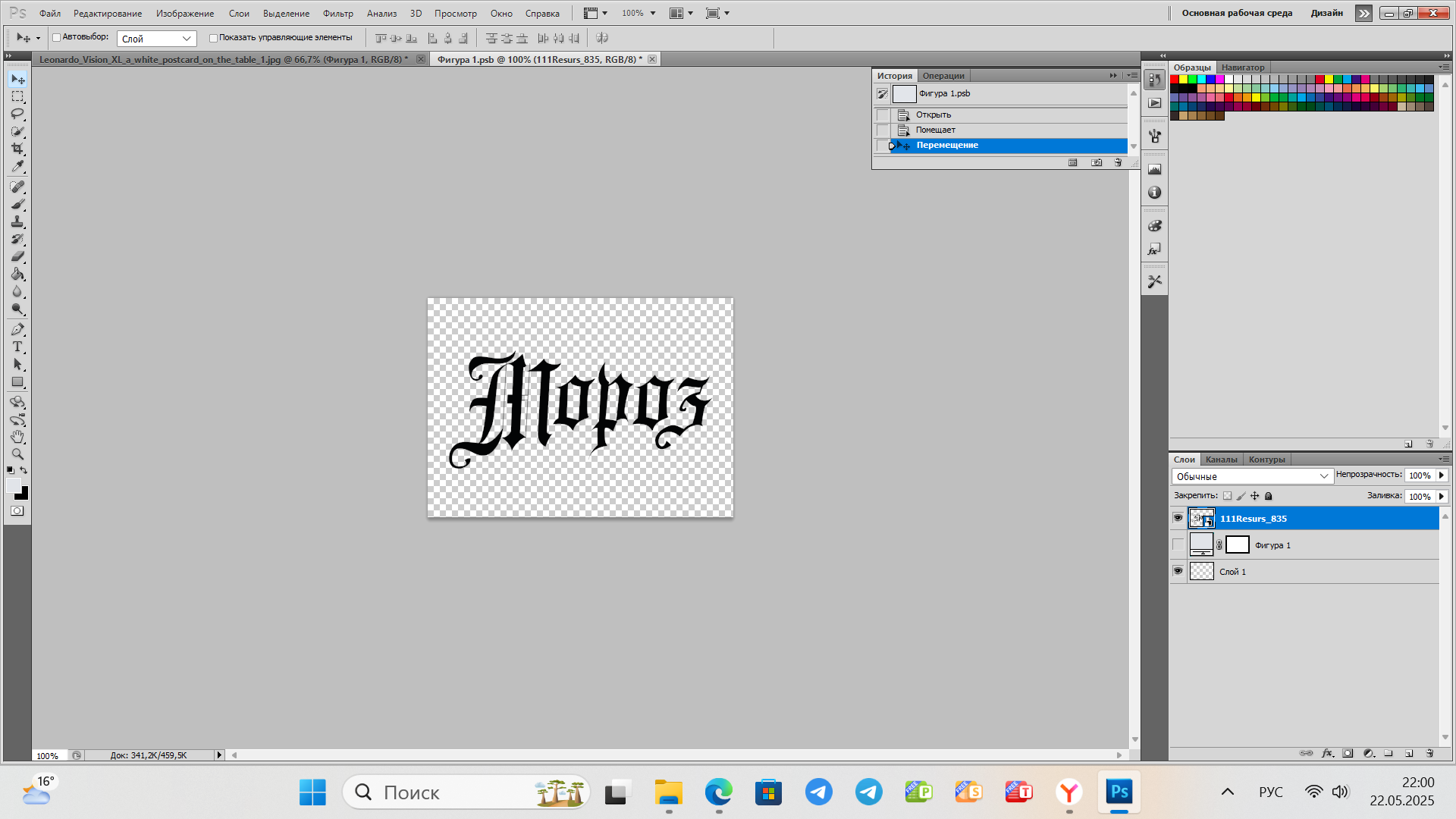Select the Hand tool
Viewport: 1456px width, 819px height.
click(x=17, y=437)
